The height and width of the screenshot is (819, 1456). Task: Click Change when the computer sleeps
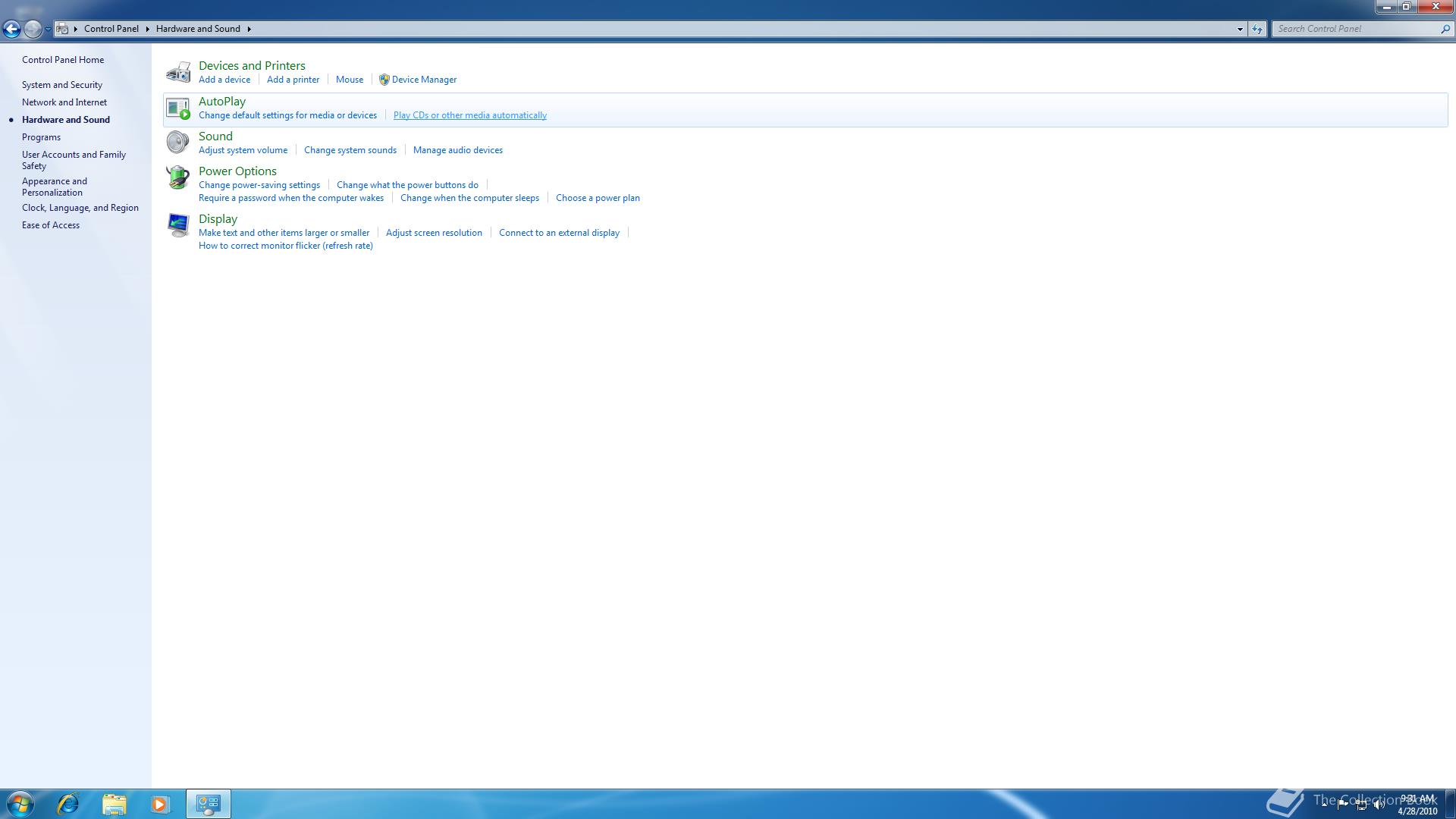[469, 198]
